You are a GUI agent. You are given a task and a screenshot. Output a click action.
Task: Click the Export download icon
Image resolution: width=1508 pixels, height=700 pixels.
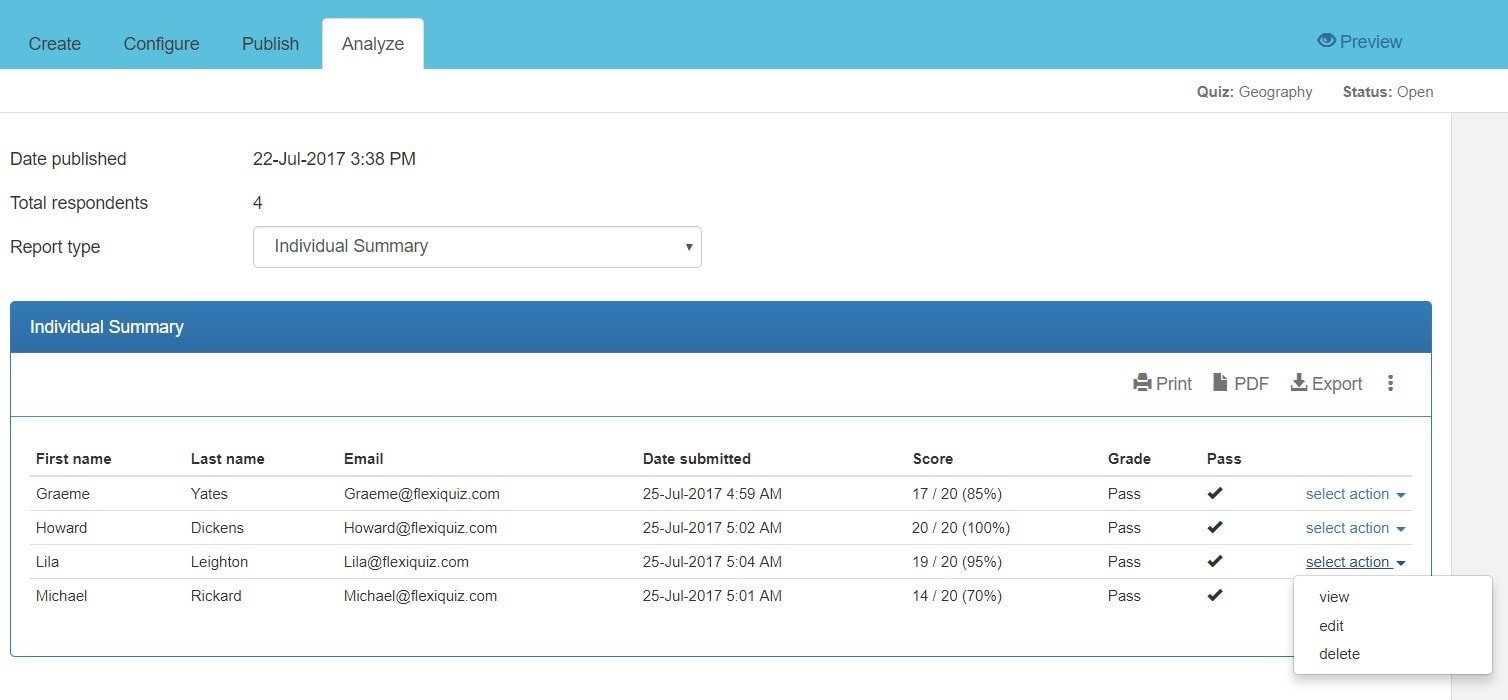[1299, 383]
